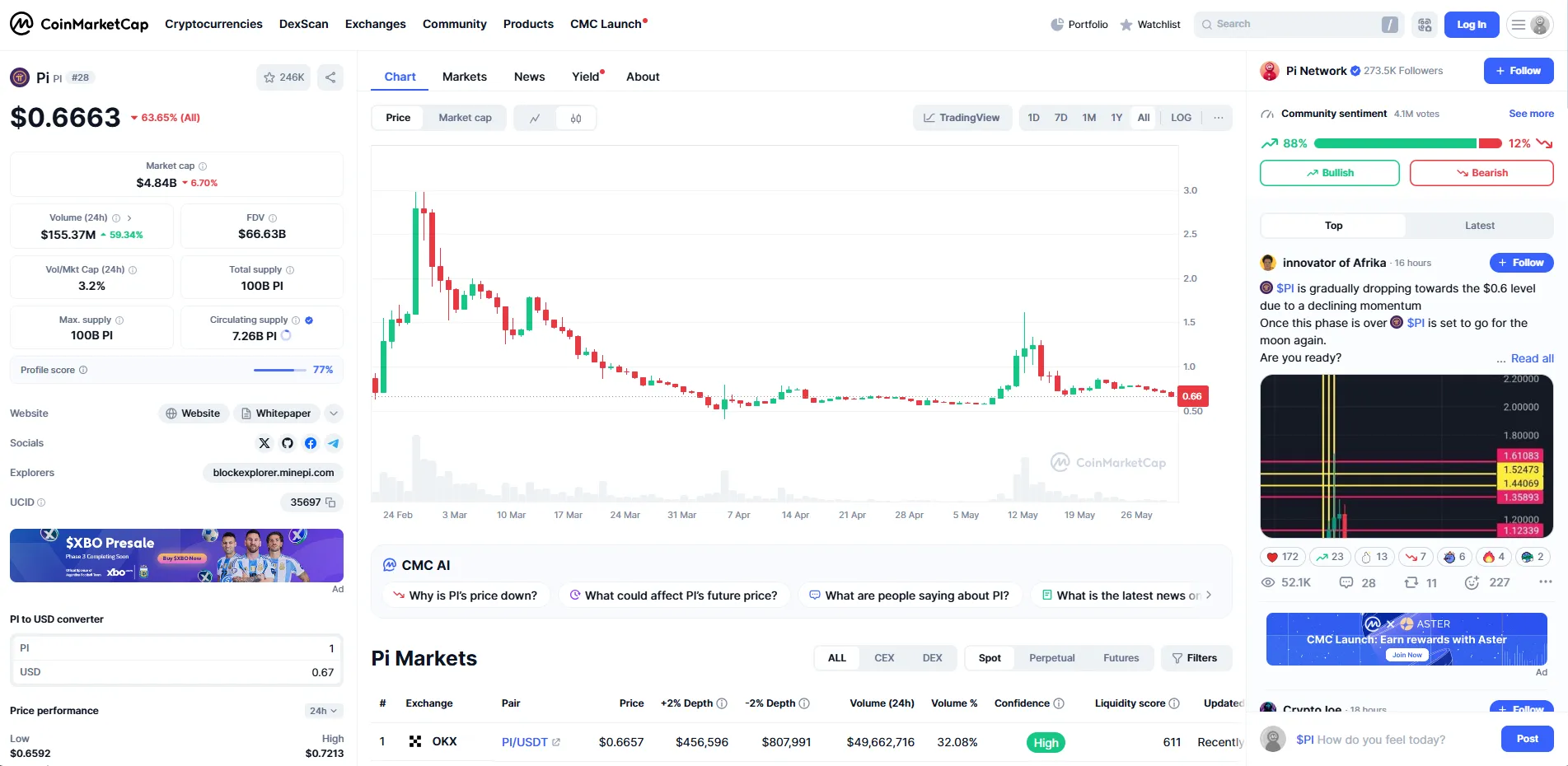
Task: Open the Pi X social profile
Action: 264,443
